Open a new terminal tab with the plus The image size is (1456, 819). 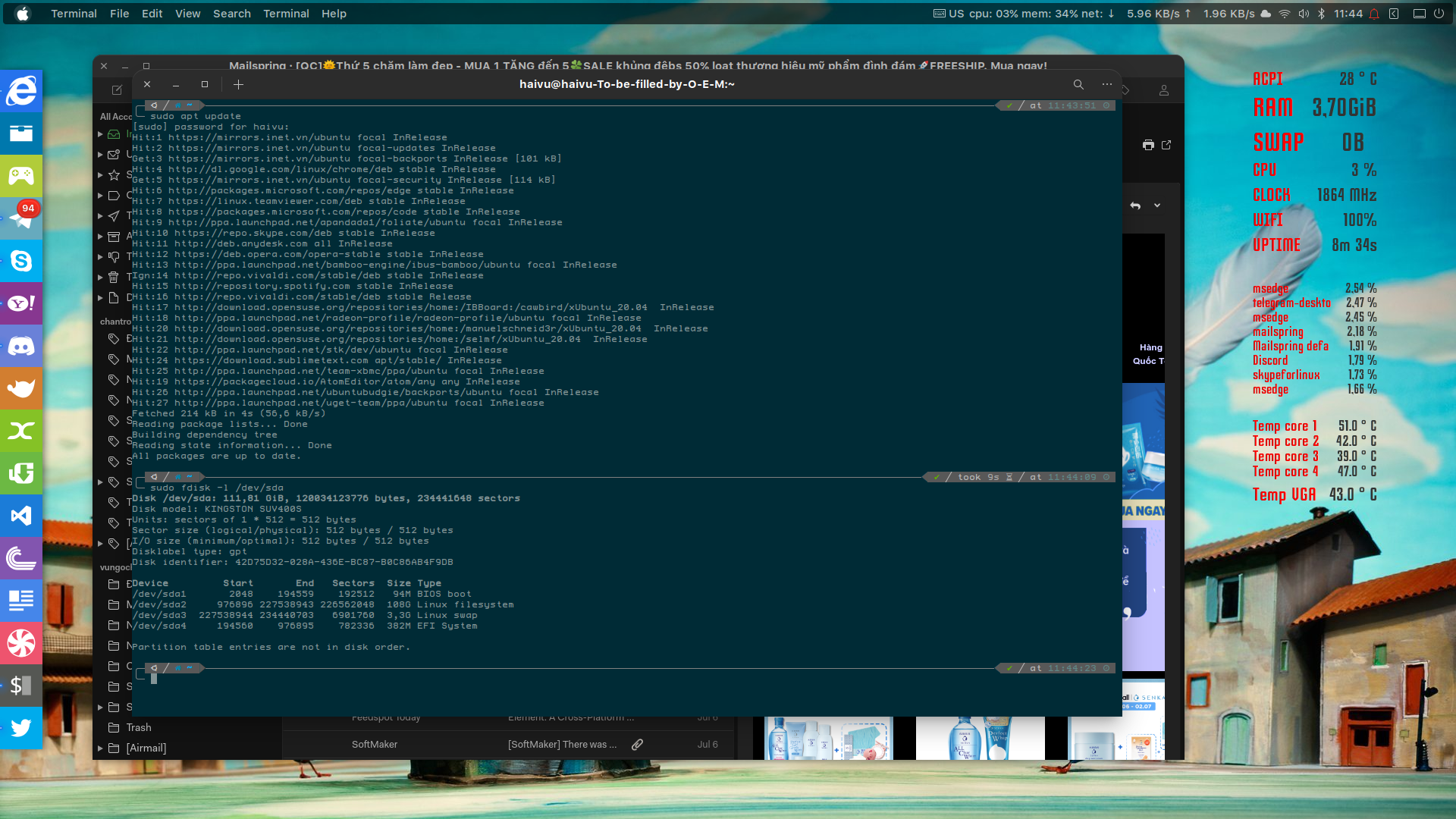[x=238, y=84]
